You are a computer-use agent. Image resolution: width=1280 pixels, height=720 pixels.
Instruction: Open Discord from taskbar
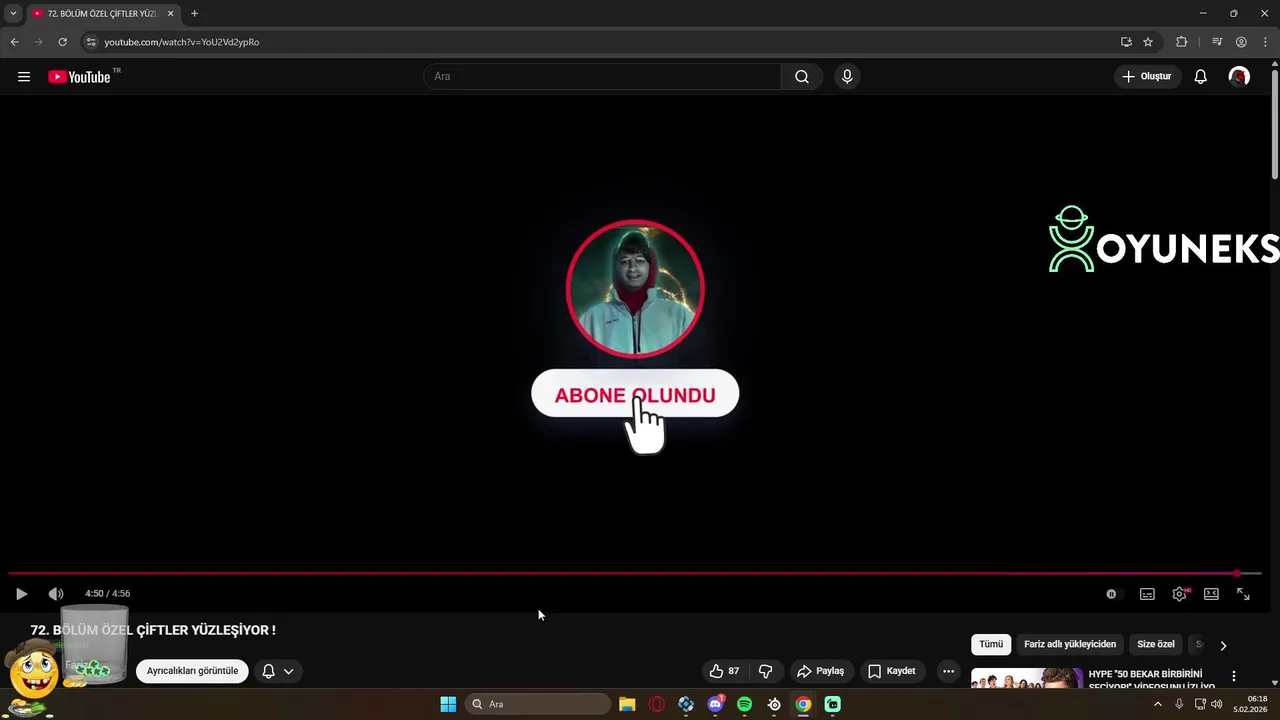[x=715, y=704]
